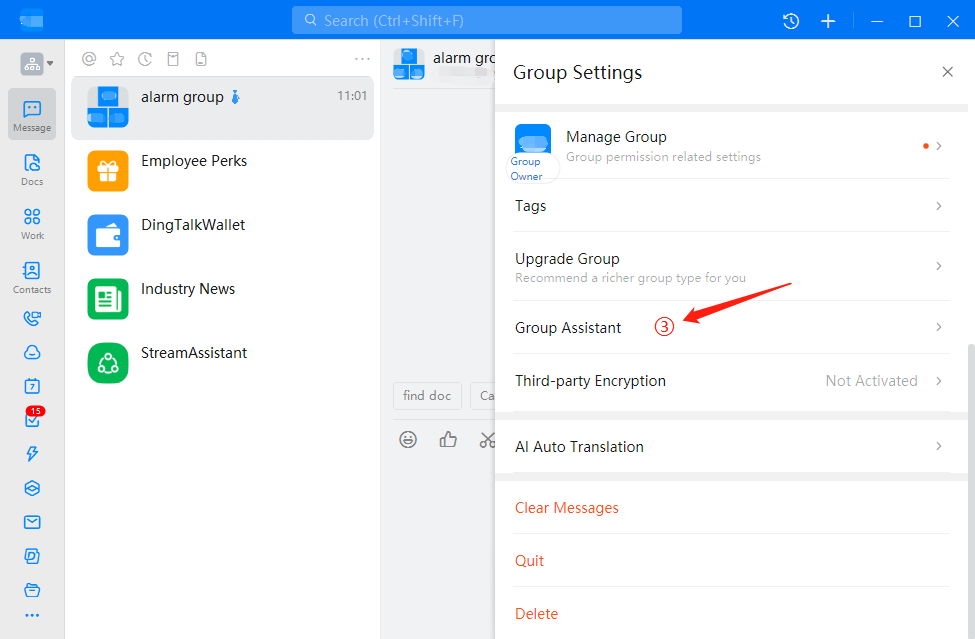Screen dimensions: 975x639
Task: Open the emoji picker smiley icon
Action: pos(408,439)
